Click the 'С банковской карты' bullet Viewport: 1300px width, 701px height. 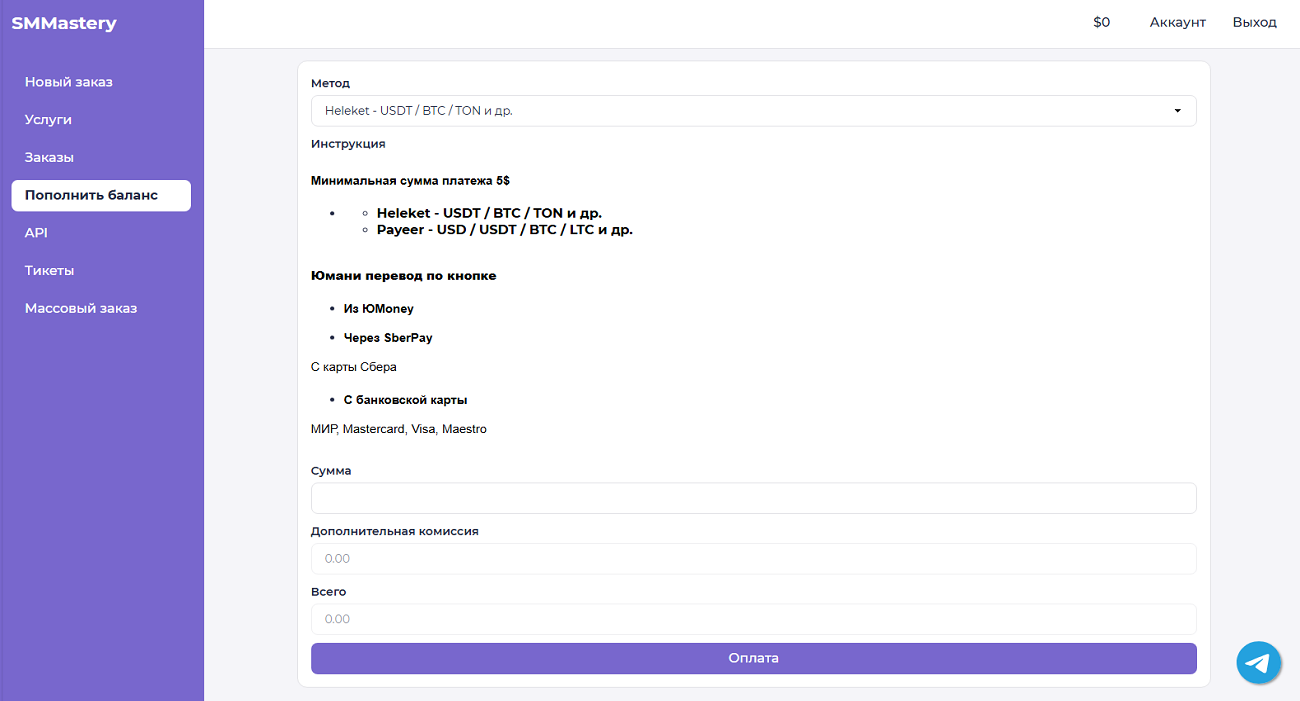tap(405, 400)
